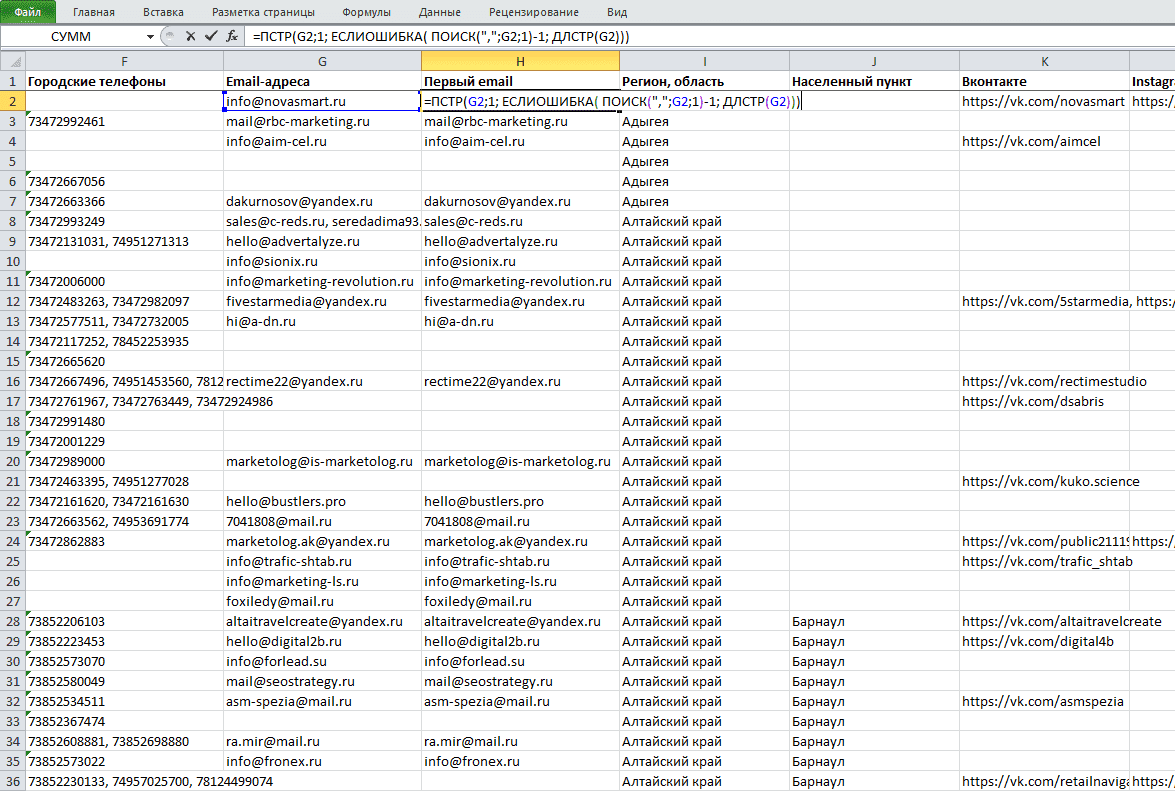This screenshot has width=1175, height=791.
Task: Click phone cell 73852573022
Action: [x=124, y=761]
